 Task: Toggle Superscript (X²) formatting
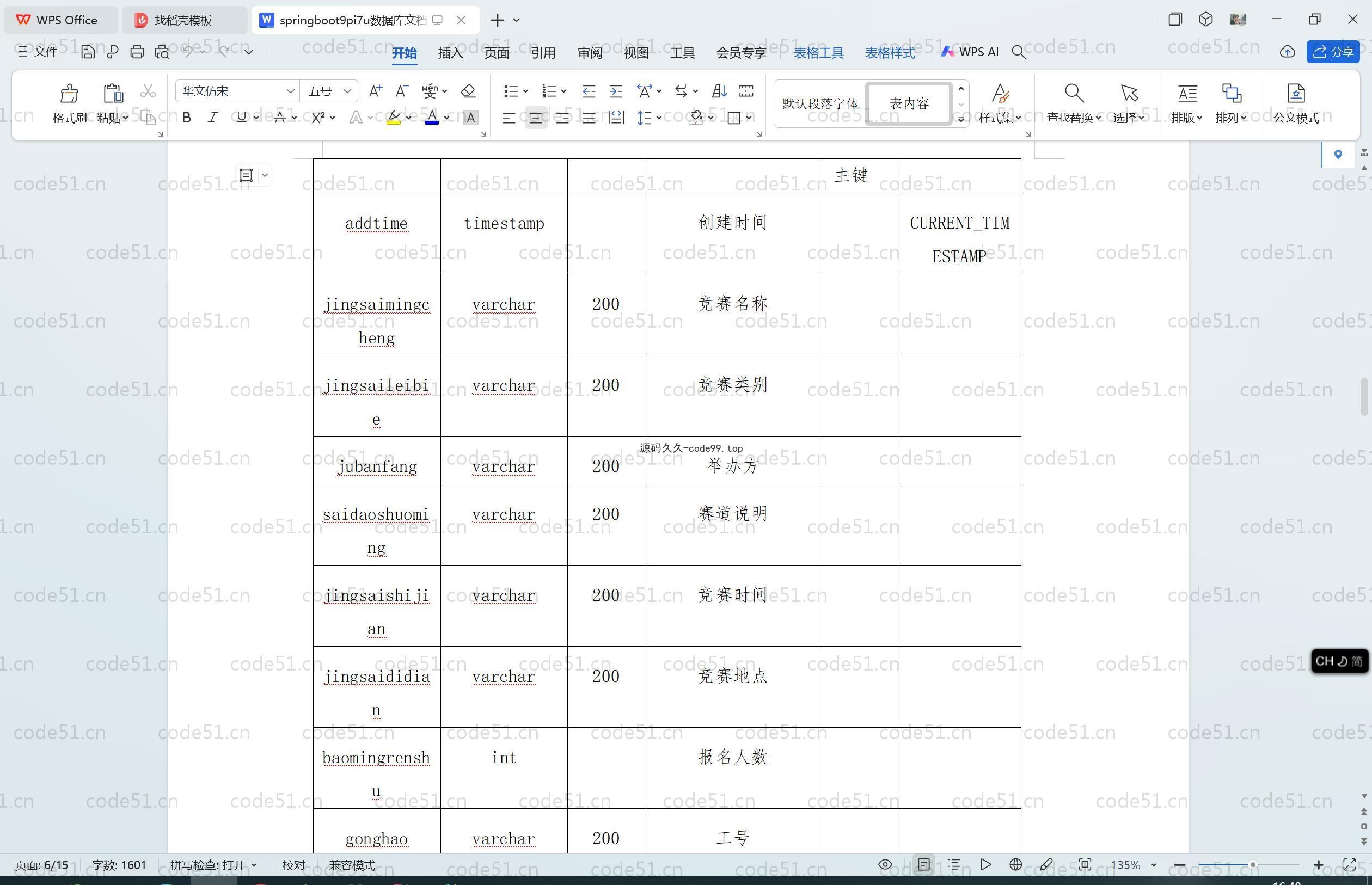tap(318, 118)
